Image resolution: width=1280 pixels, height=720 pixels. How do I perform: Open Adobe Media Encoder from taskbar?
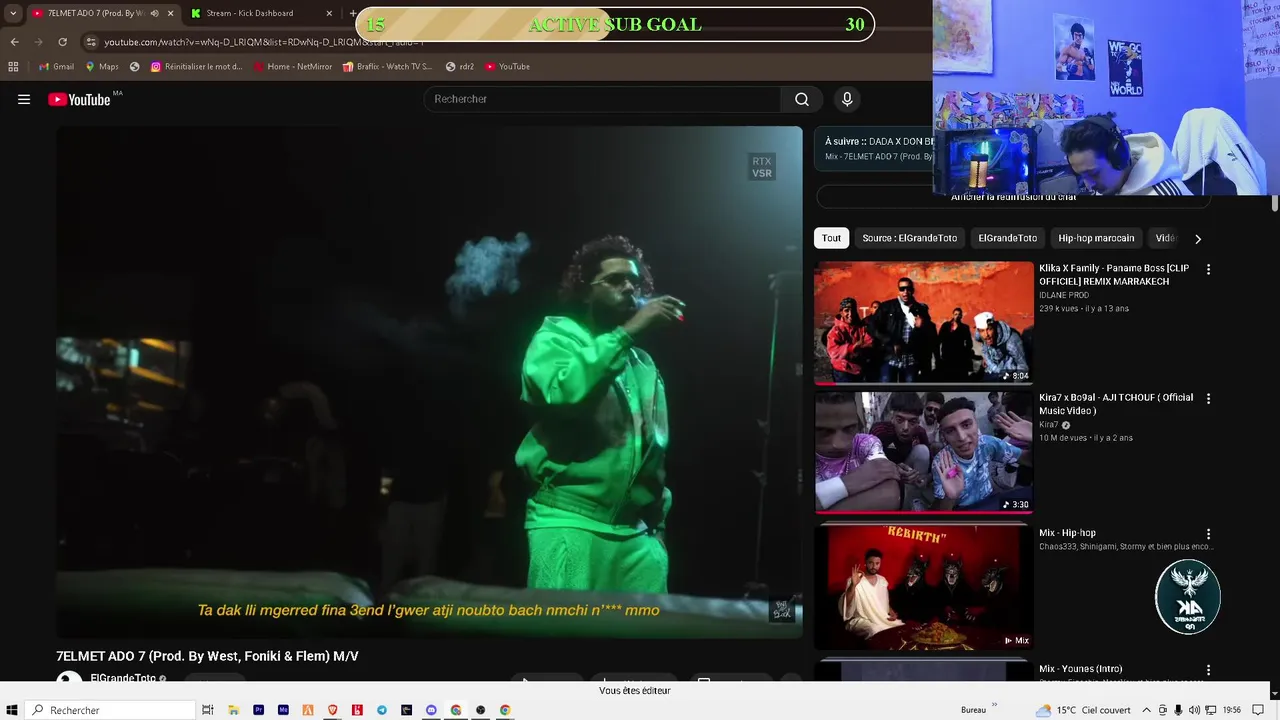click(283, 710)
